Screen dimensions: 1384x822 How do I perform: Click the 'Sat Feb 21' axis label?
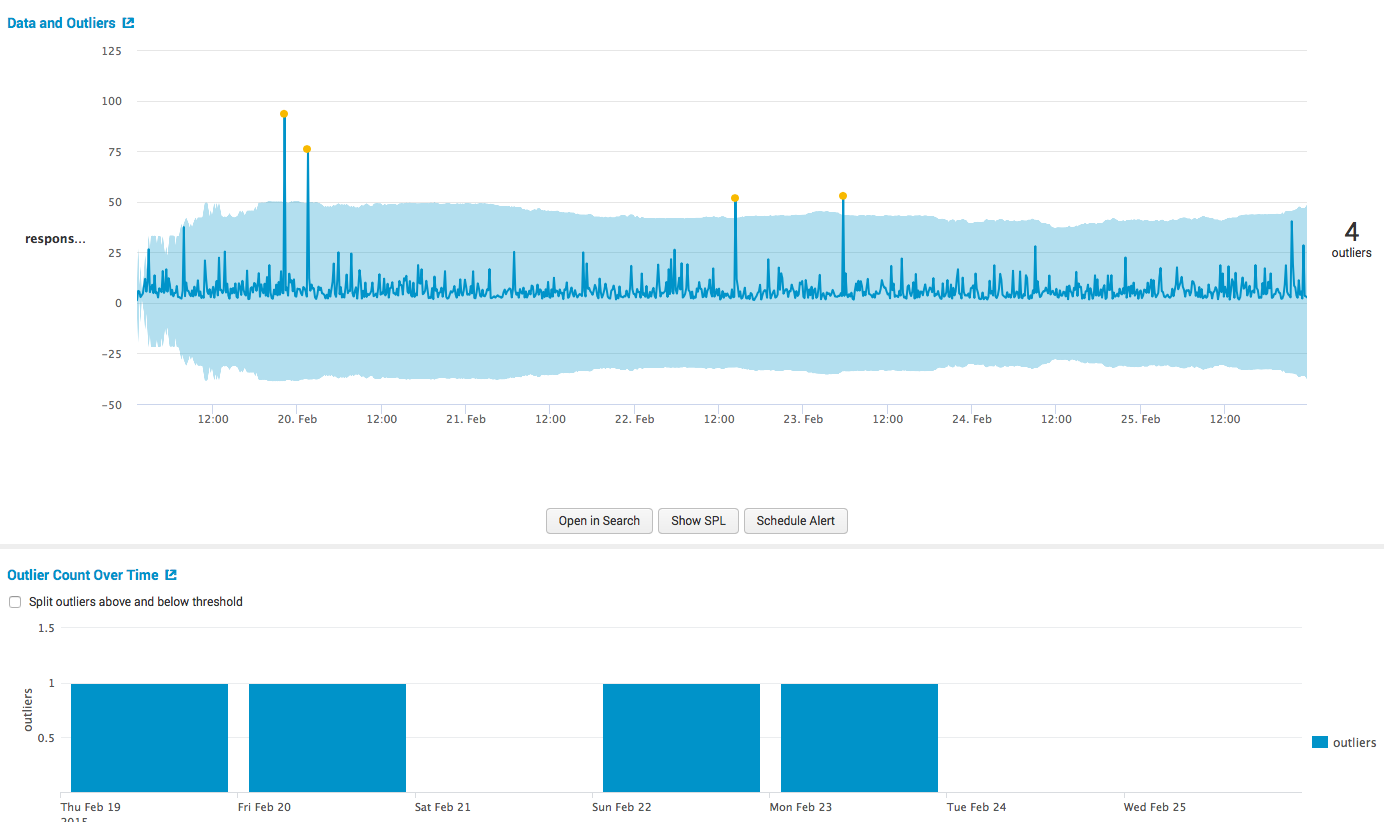(443, 807)
